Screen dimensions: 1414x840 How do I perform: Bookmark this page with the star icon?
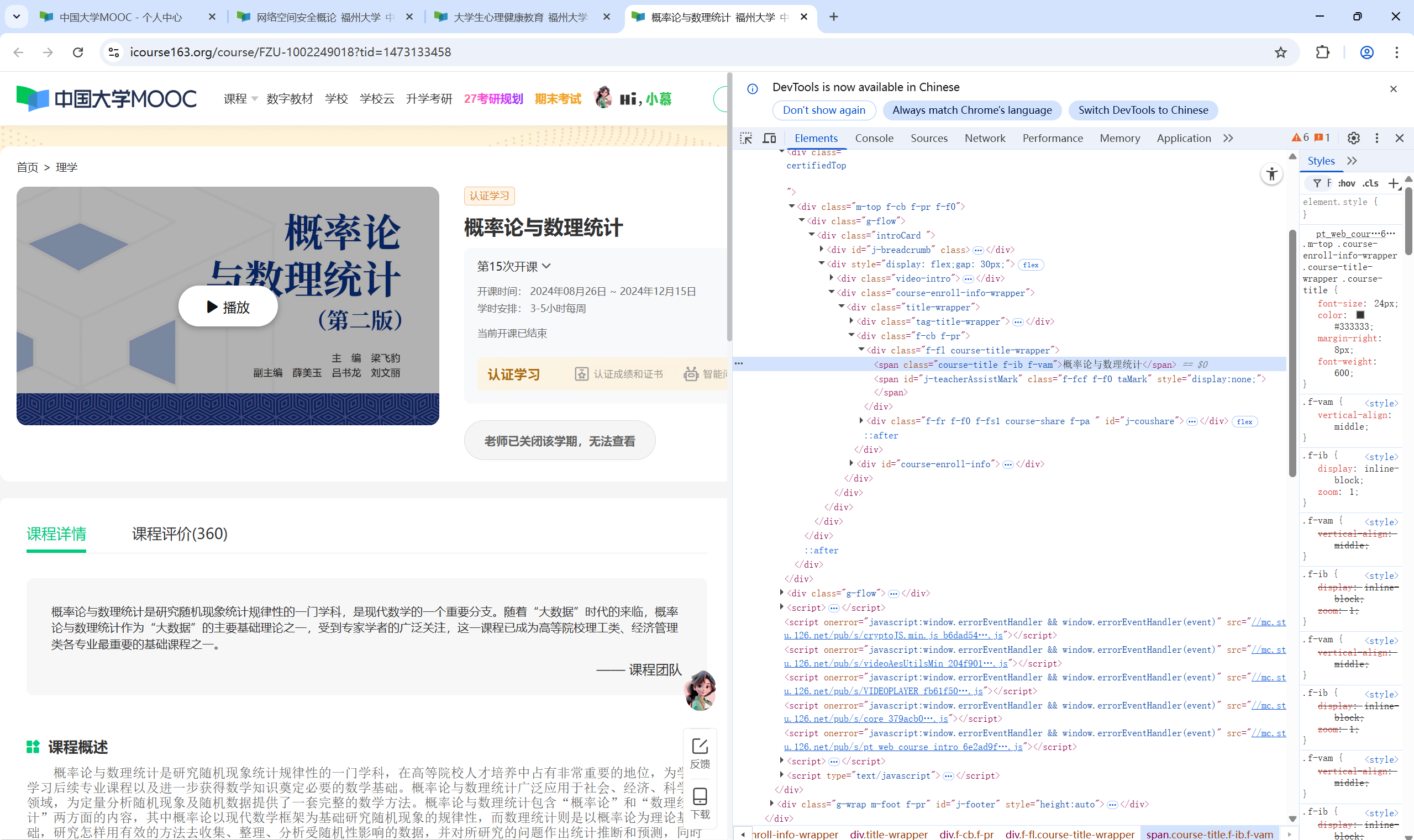(x=1280, y=52)
